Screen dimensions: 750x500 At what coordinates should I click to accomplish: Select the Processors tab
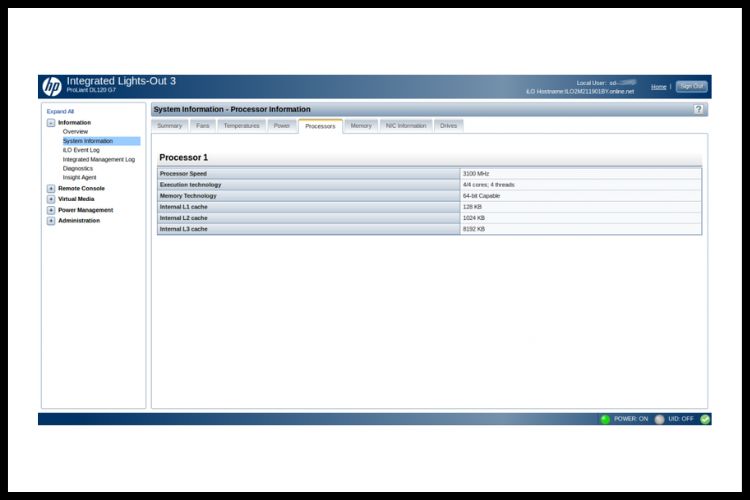pos(320,126)
